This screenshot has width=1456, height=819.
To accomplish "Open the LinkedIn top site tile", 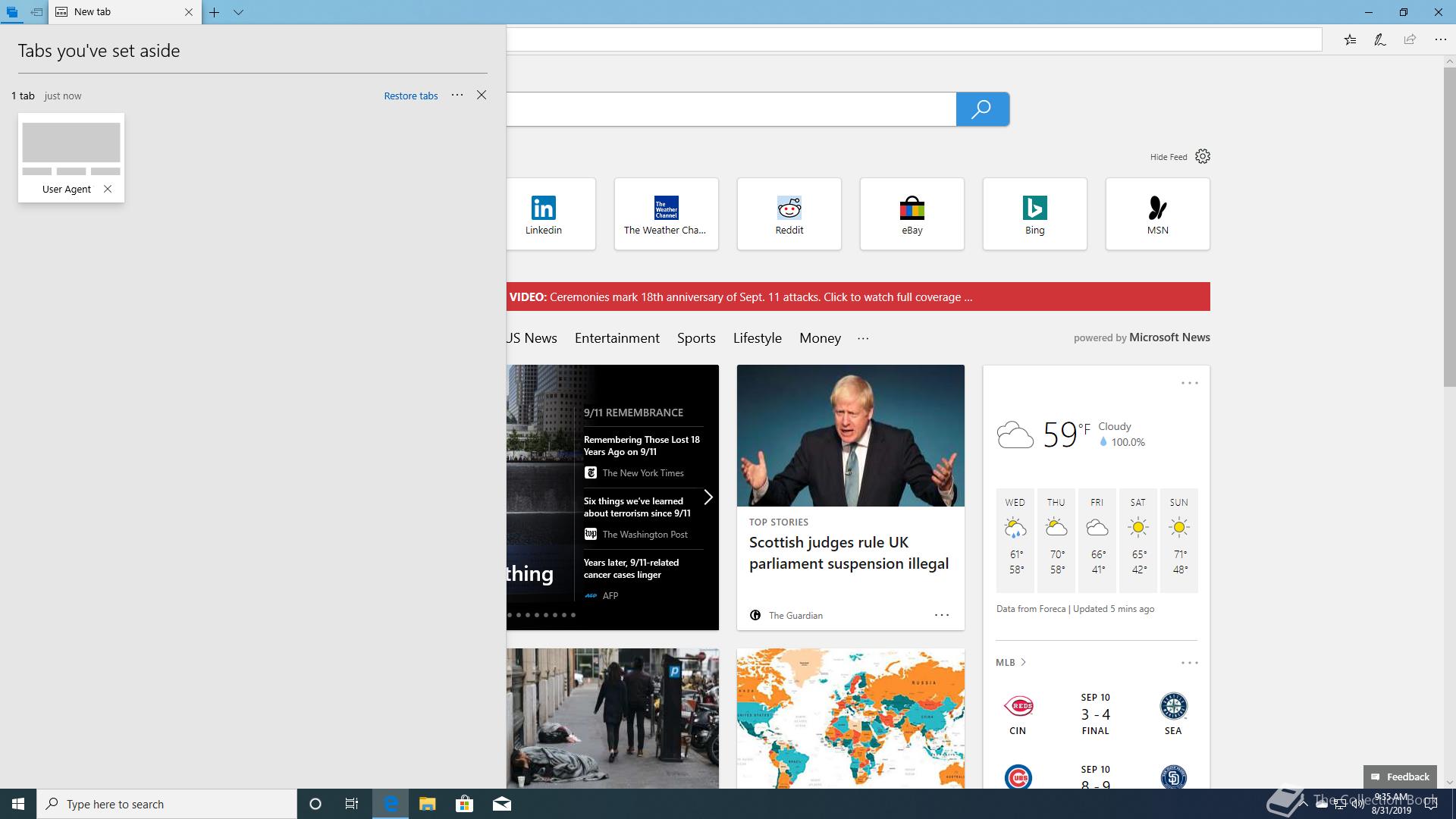I will [x=551, y=214].
